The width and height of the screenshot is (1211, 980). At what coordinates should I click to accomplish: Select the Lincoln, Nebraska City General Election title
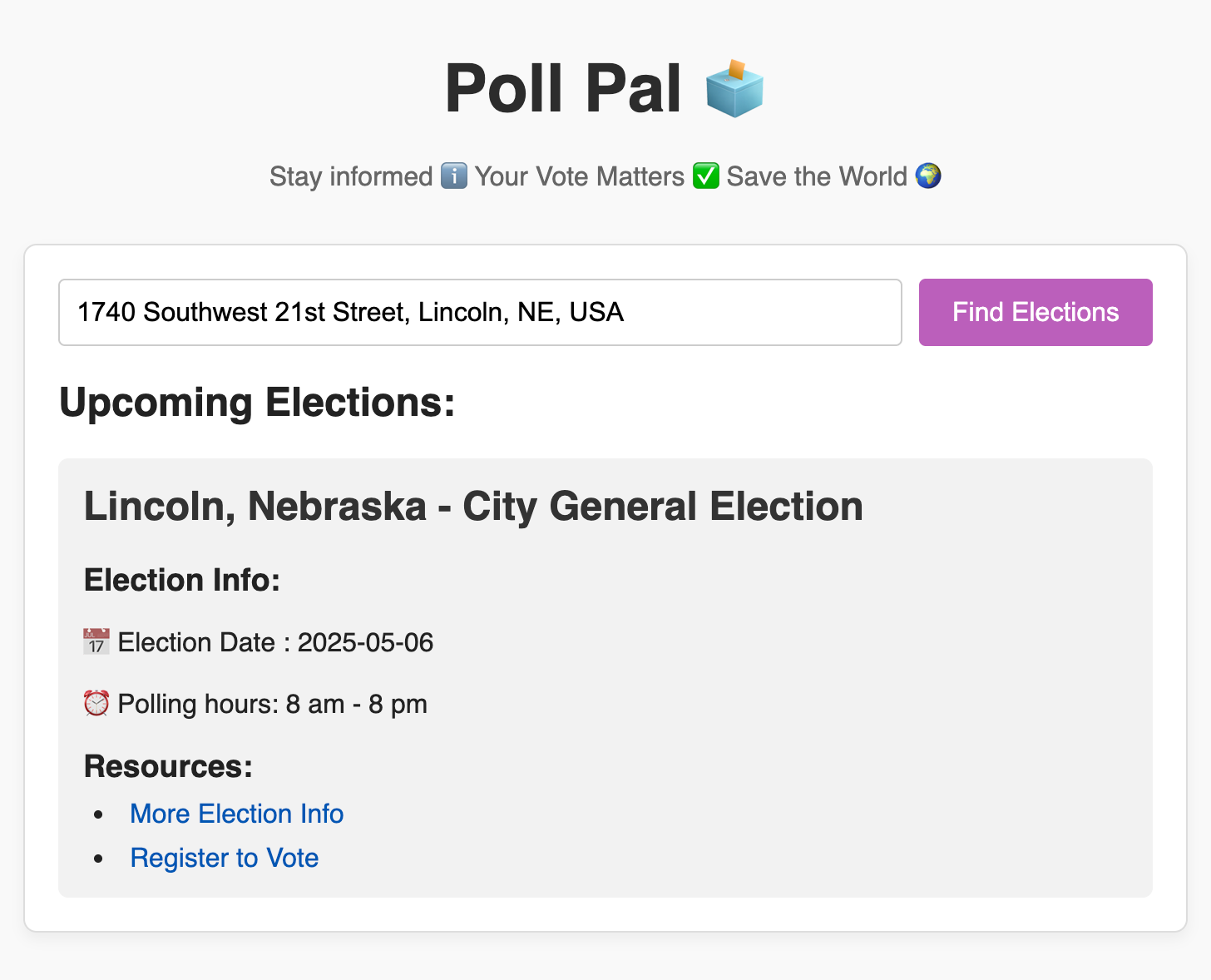point(473,507)
